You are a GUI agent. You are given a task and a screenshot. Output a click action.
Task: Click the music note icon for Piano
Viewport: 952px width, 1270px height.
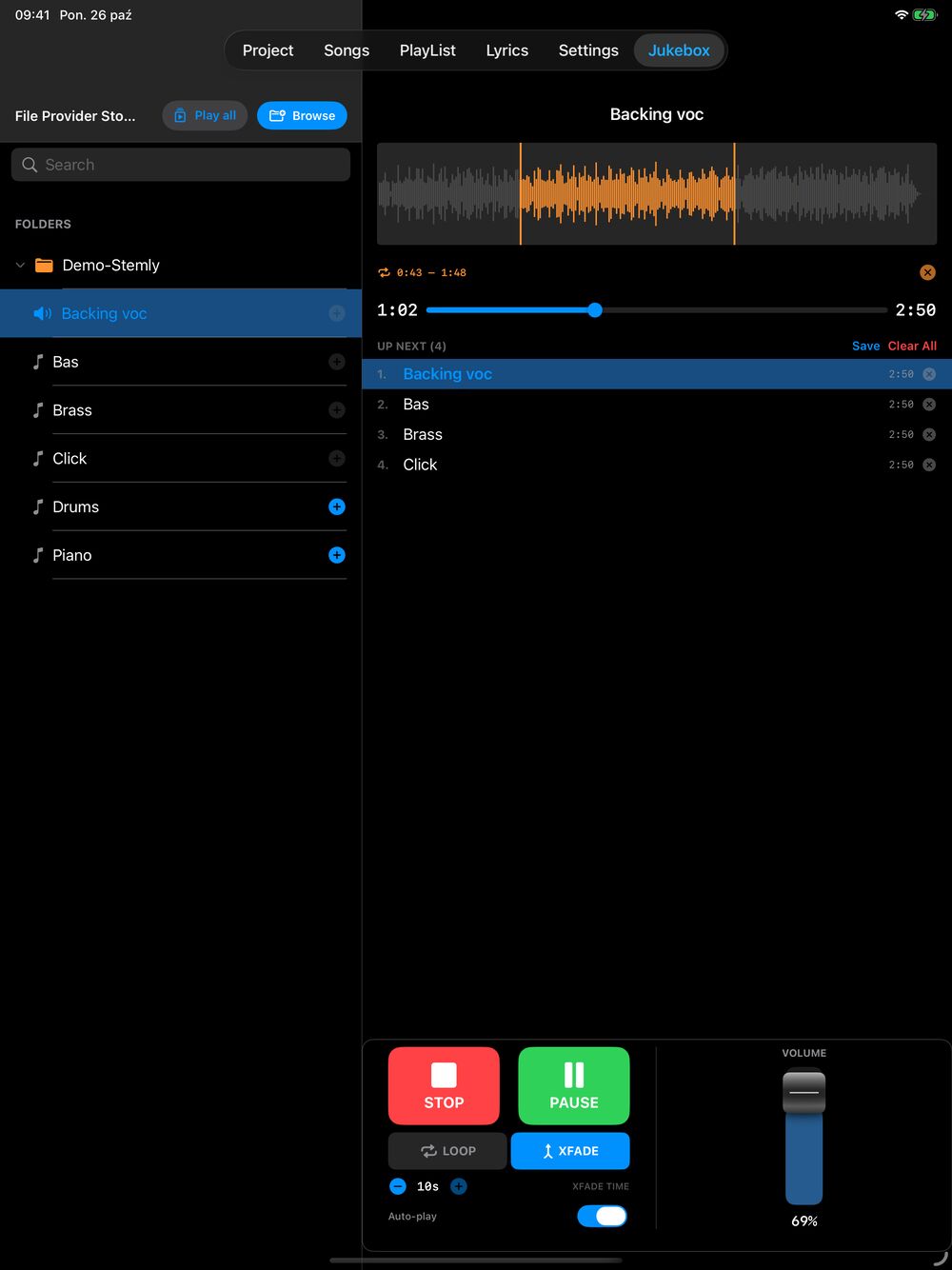tap(38, 555)
